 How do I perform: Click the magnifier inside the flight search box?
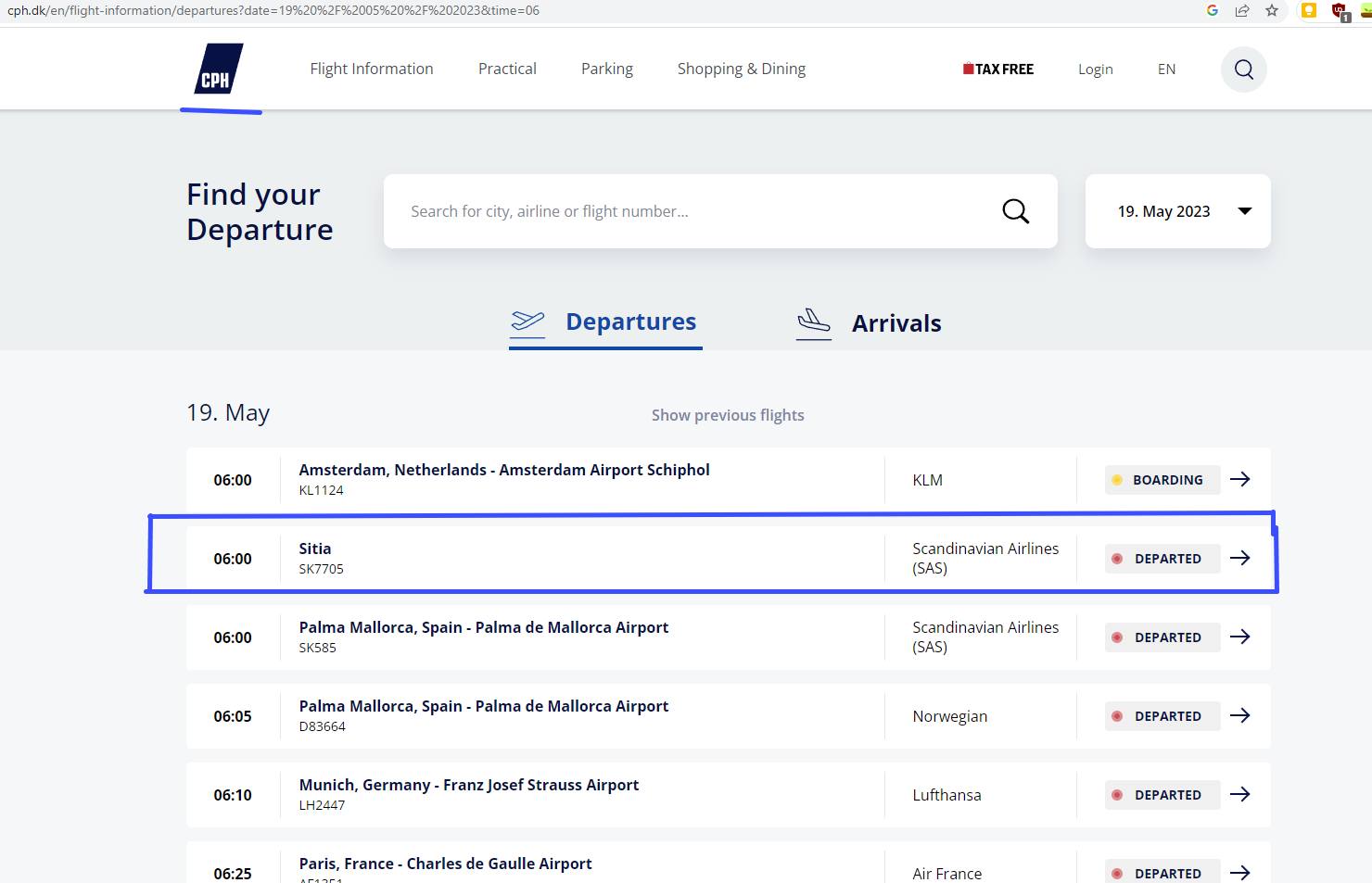(1015, 211)
